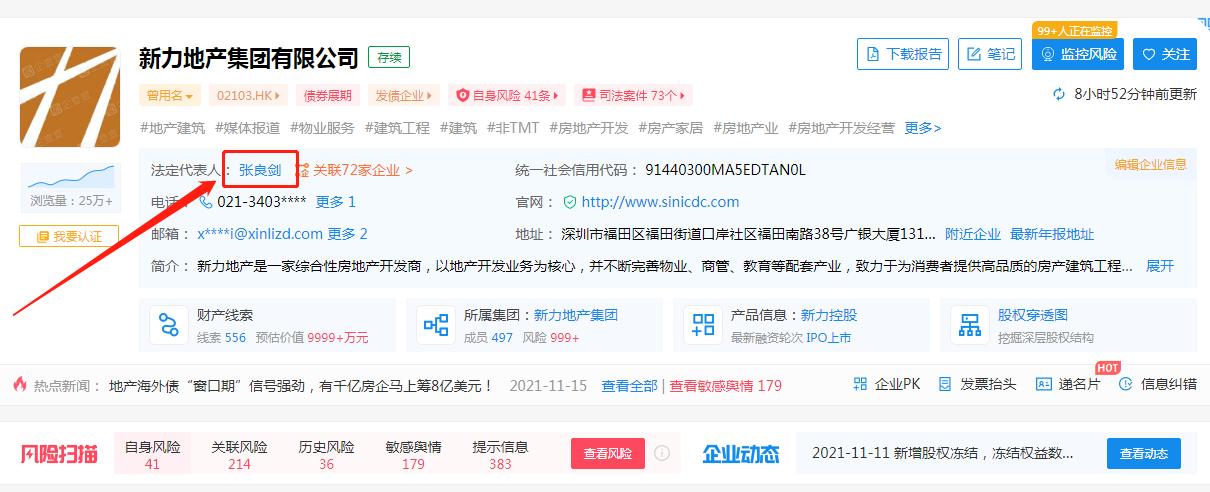Screen dimensions: 1210x492
Task: Click the #物业服务 hashtag
Action: [322, 128]
